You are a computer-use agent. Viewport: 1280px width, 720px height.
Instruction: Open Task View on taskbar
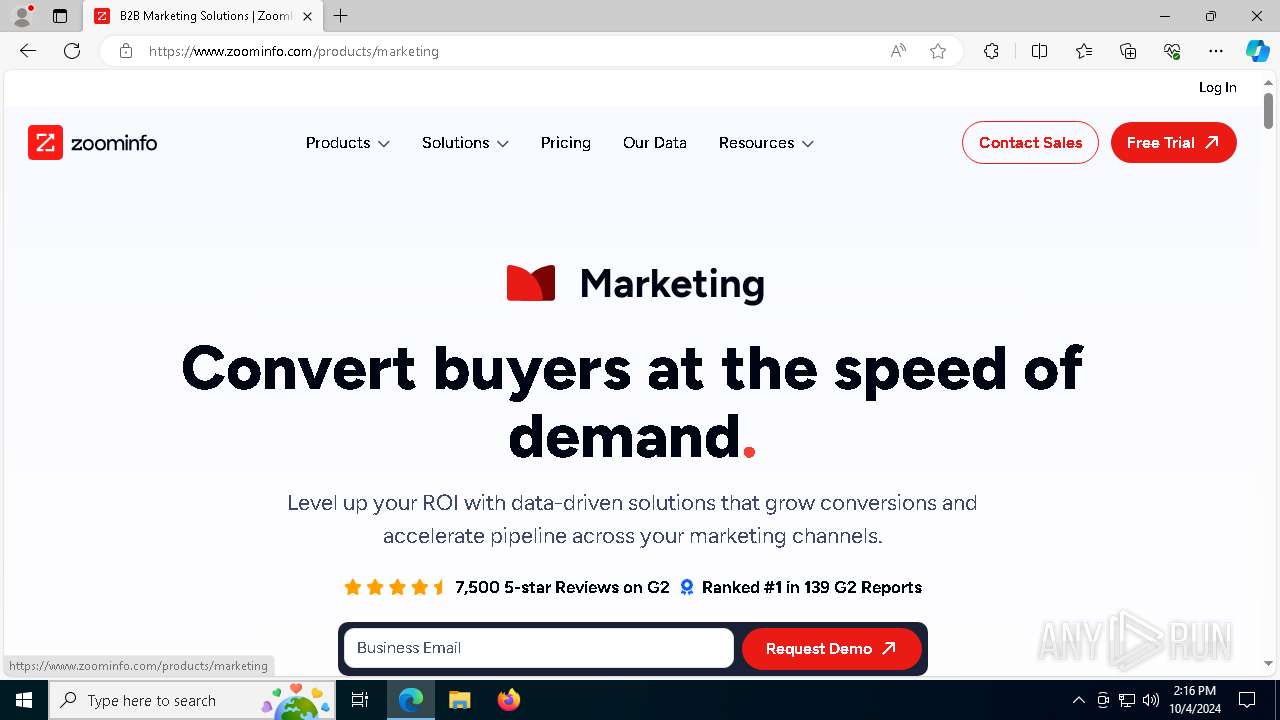pyautogui.click(x=360, y=700)
